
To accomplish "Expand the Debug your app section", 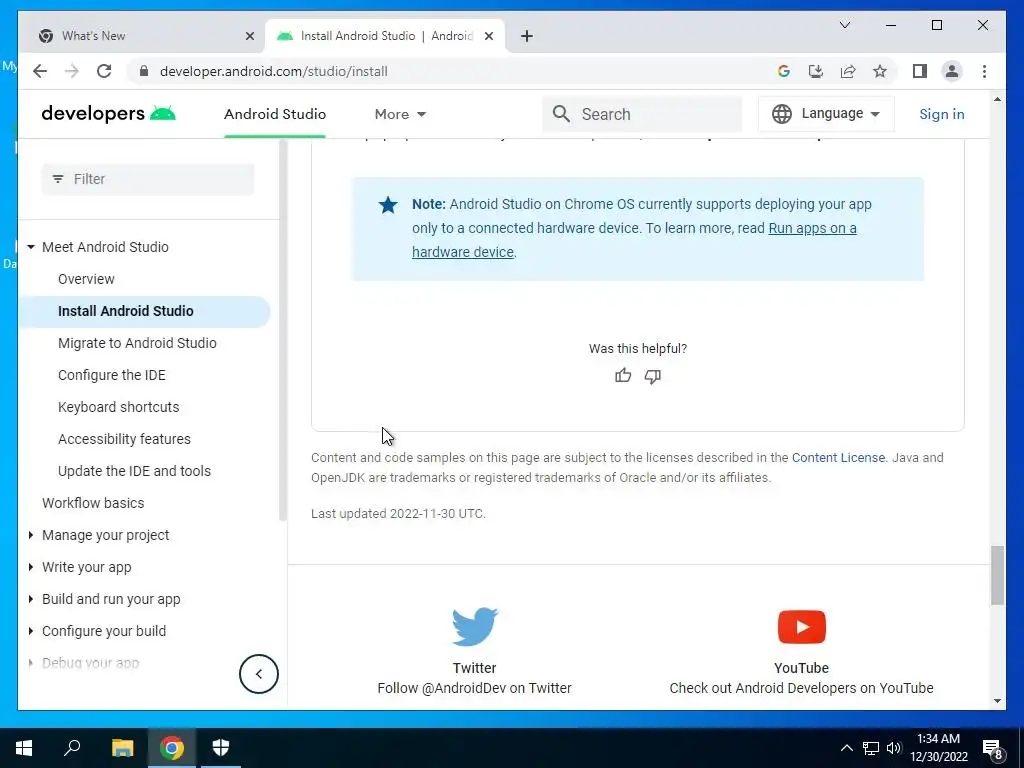I will 31,663.
